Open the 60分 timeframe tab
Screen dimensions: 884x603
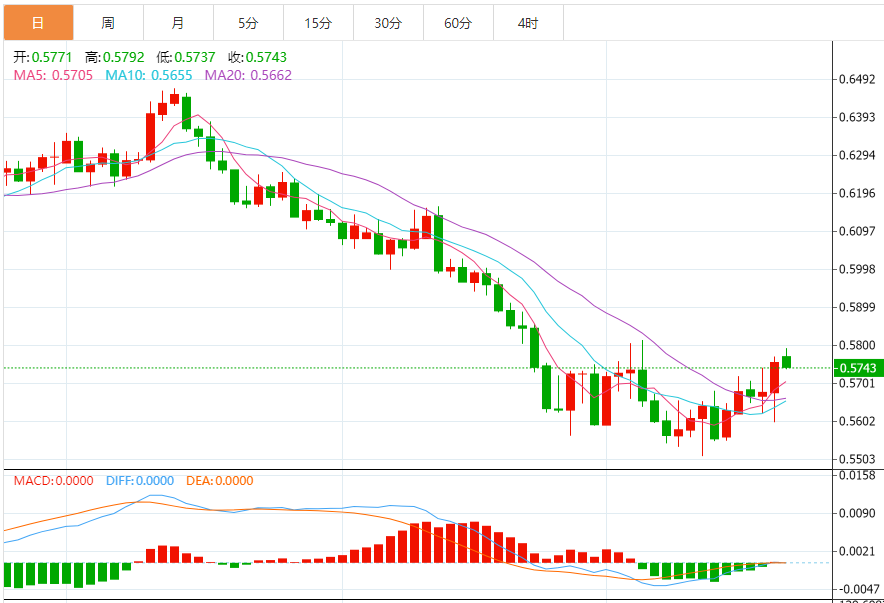(x=458, y=23)
